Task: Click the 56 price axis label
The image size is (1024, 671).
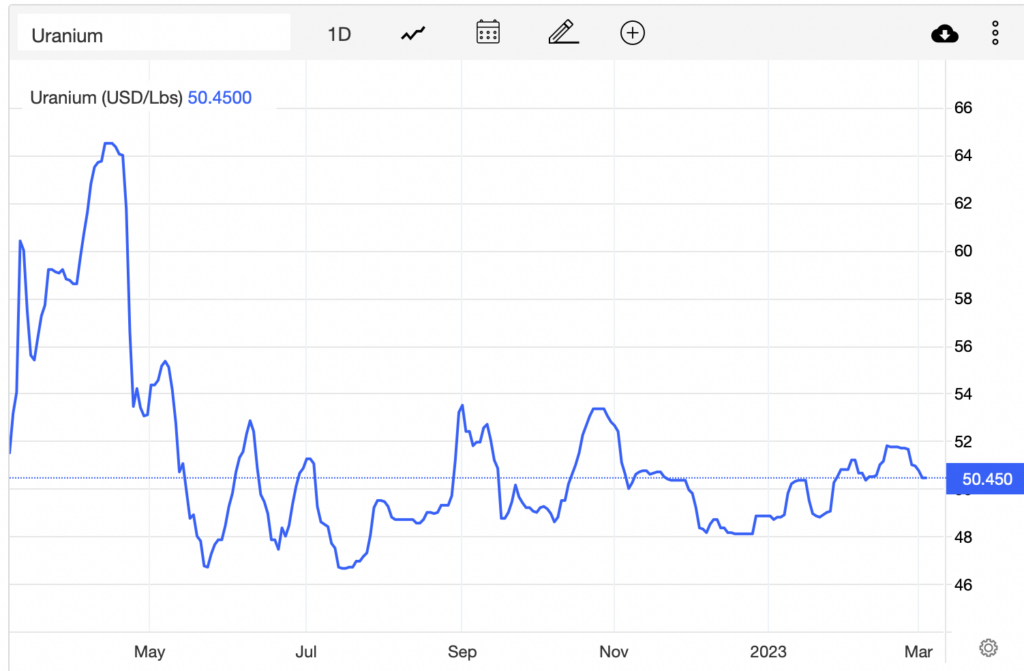Action: 963,346
